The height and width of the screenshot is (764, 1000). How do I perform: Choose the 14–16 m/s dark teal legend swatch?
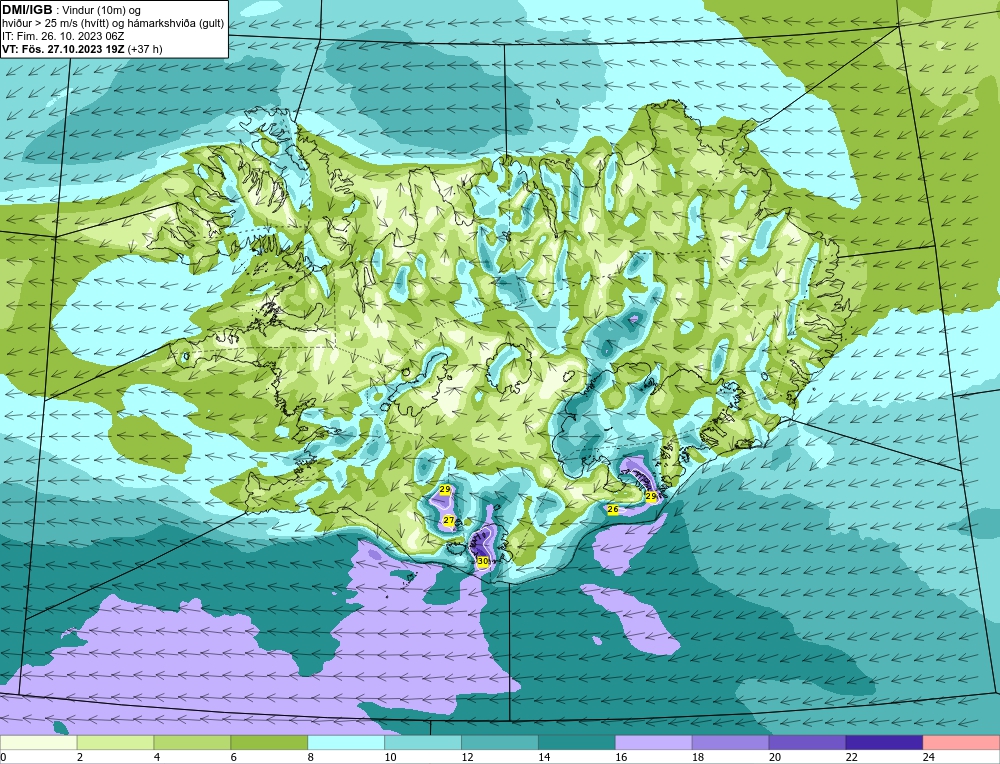577,743
